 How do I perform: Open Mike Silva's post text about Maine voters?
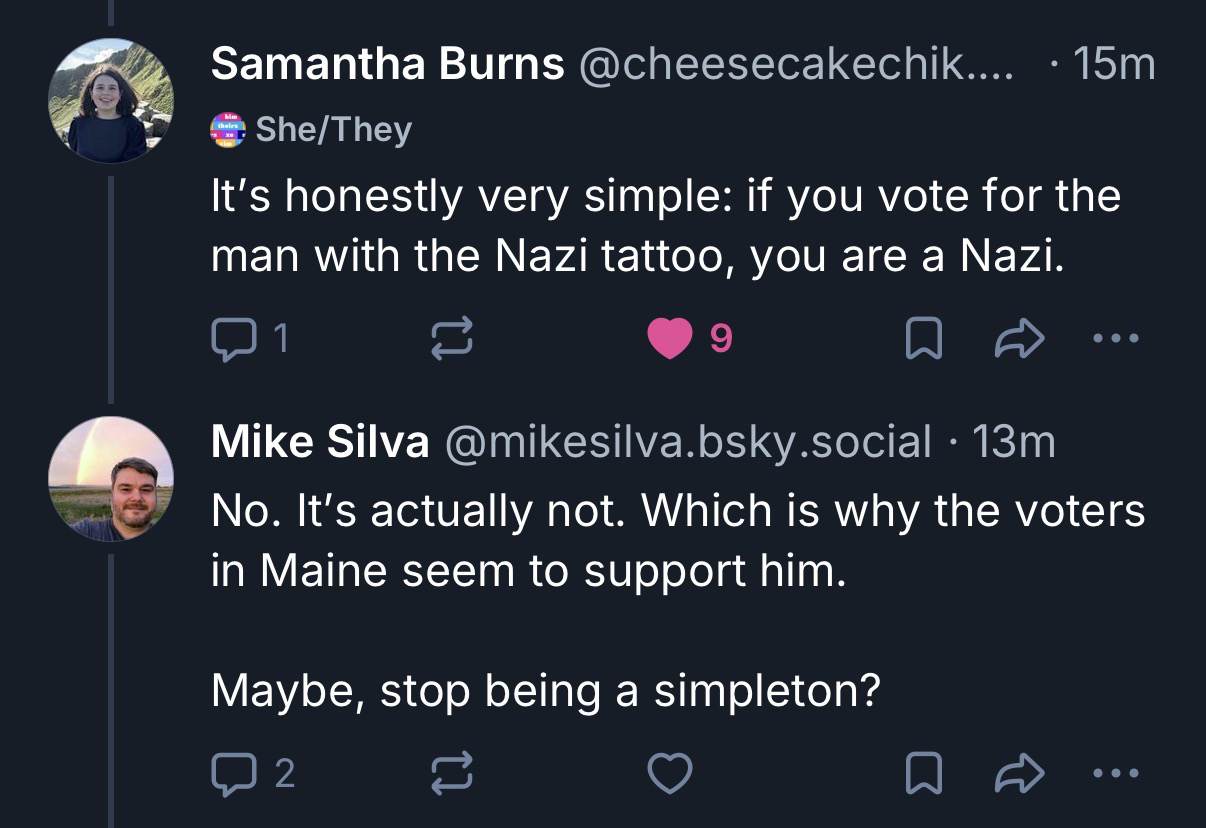click(677, 540)
